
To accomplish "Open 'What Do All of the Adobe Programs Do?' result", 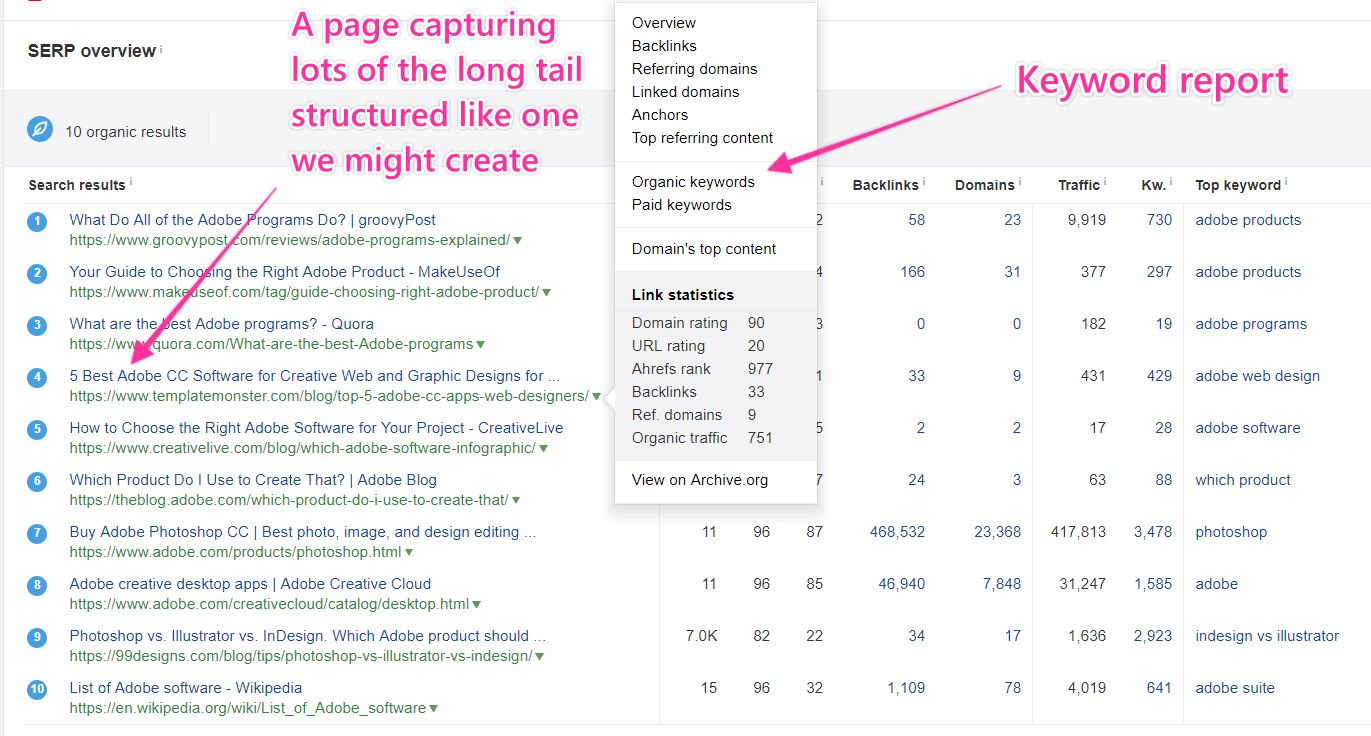I will 253,220.
